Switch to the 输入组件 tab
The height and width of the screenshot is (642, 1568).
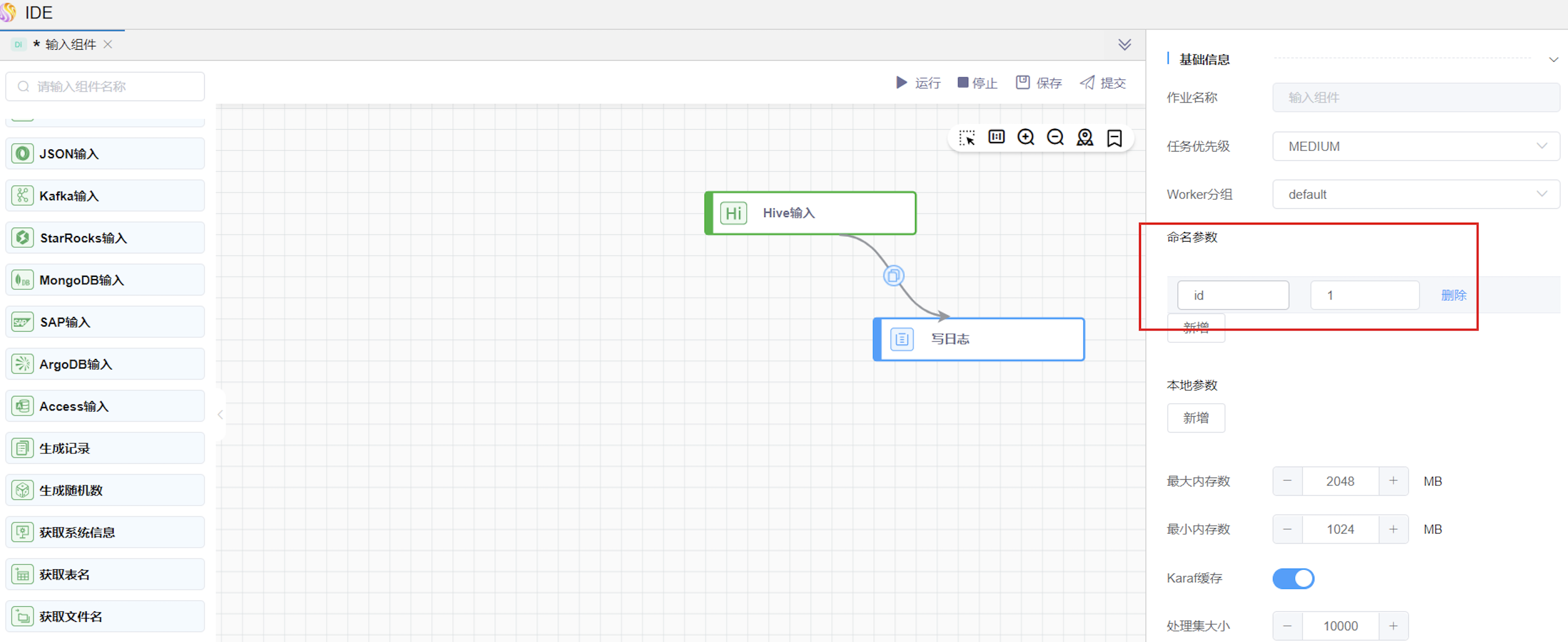point(70,44)
